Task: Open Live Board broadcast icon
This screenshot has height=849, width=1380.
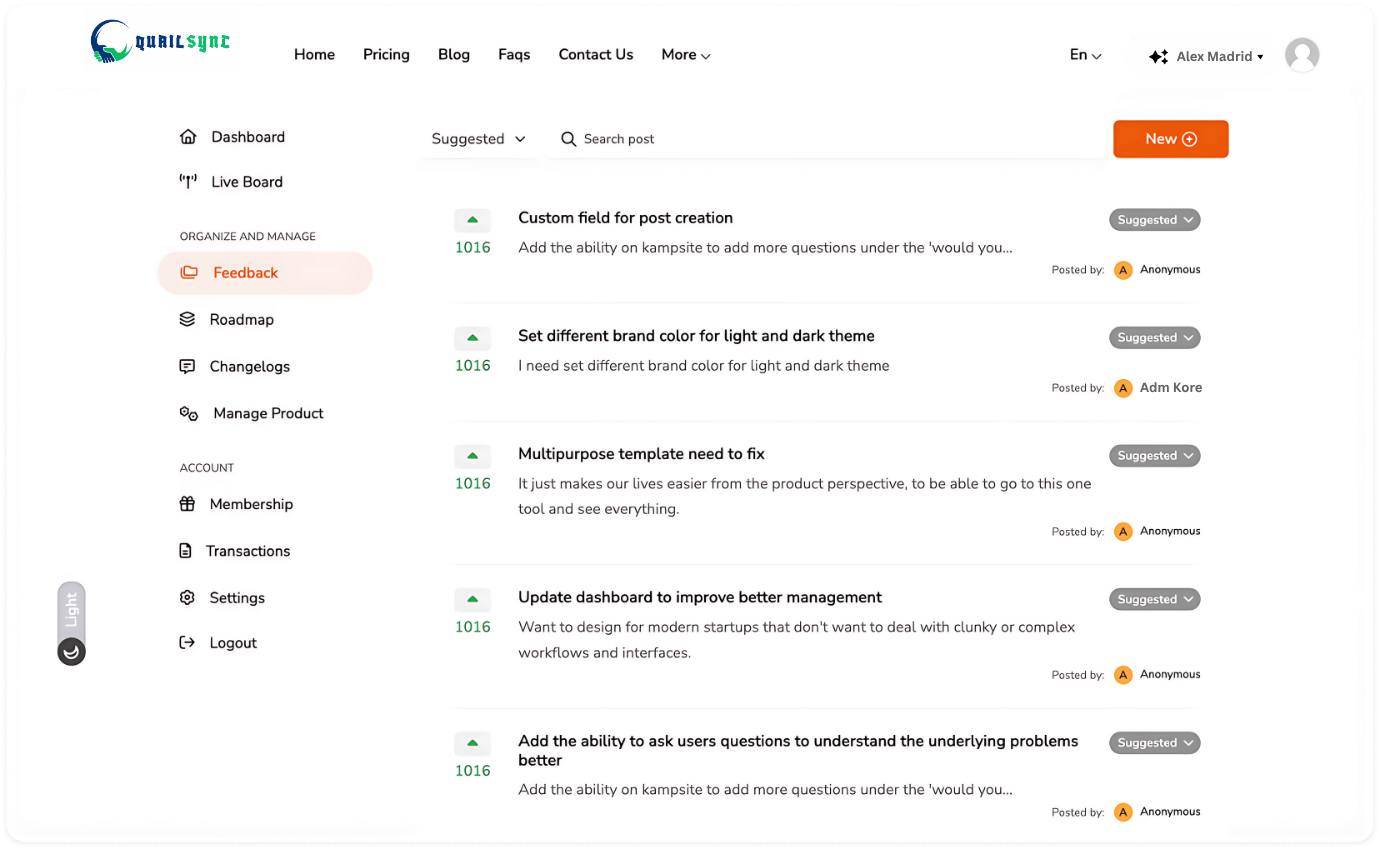Action: pyautogui.click(x=188, y=182)
